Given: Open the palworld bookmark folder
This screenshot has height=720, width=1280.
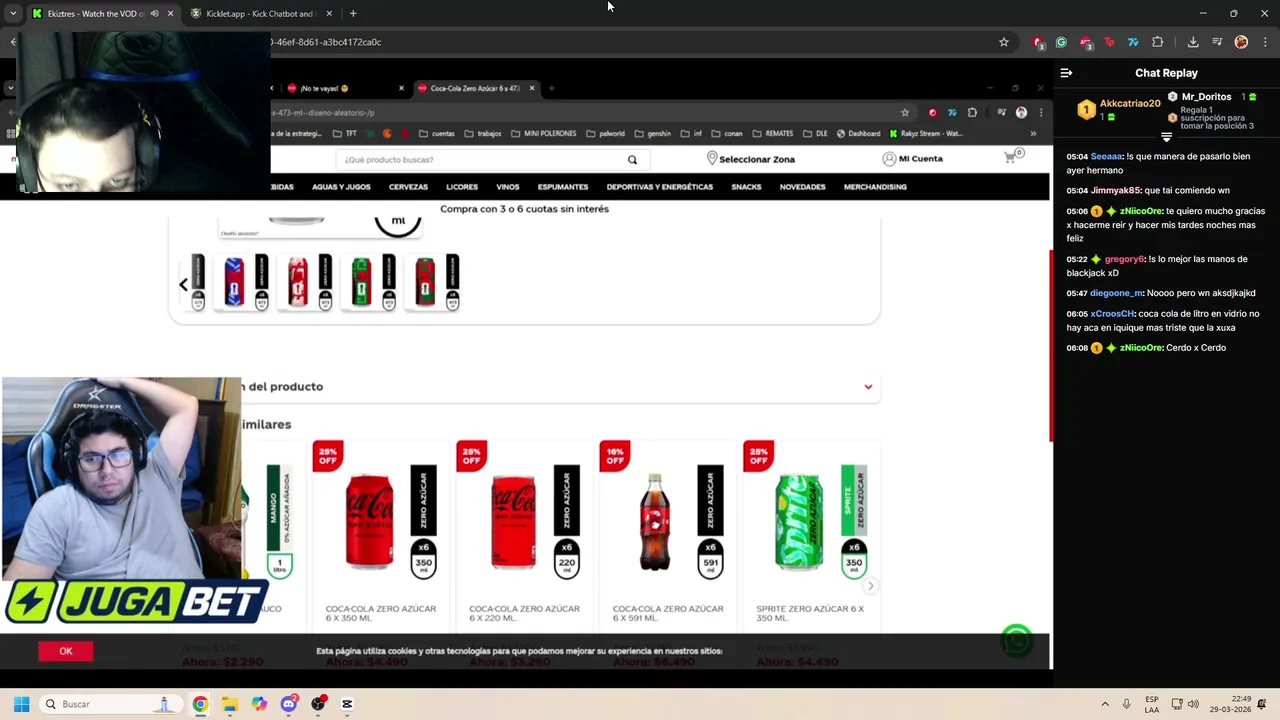Looking at the screenshot, I should point(606,133).
